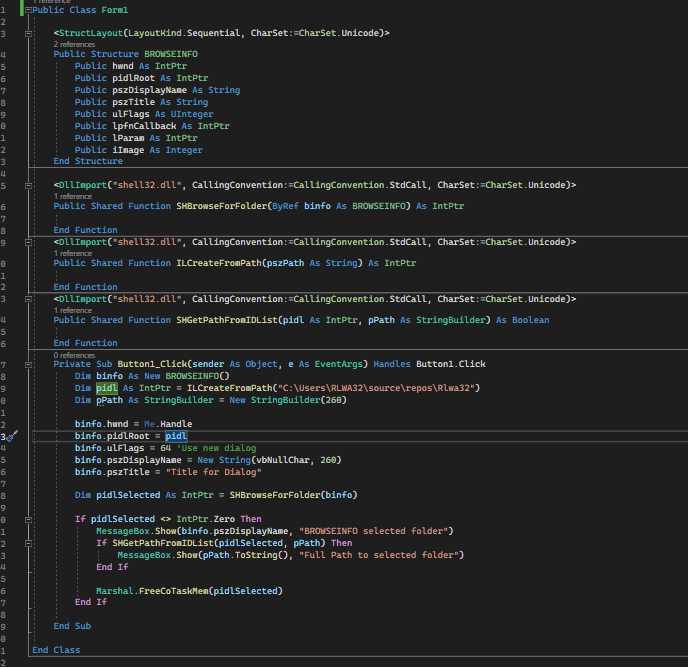Click 'binfo' in 'Dim binfo As New BROWSEINFO()'
The image size is (688, 667).
109,376
